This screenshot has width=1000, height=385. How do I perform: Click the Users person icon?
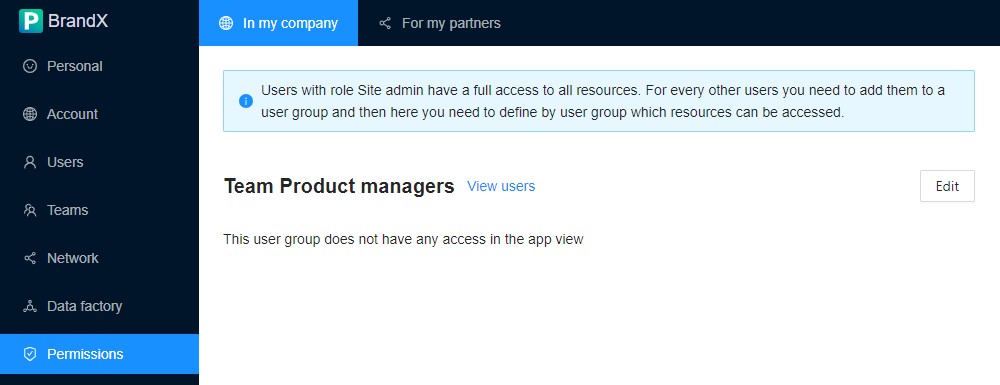(30, 162)
